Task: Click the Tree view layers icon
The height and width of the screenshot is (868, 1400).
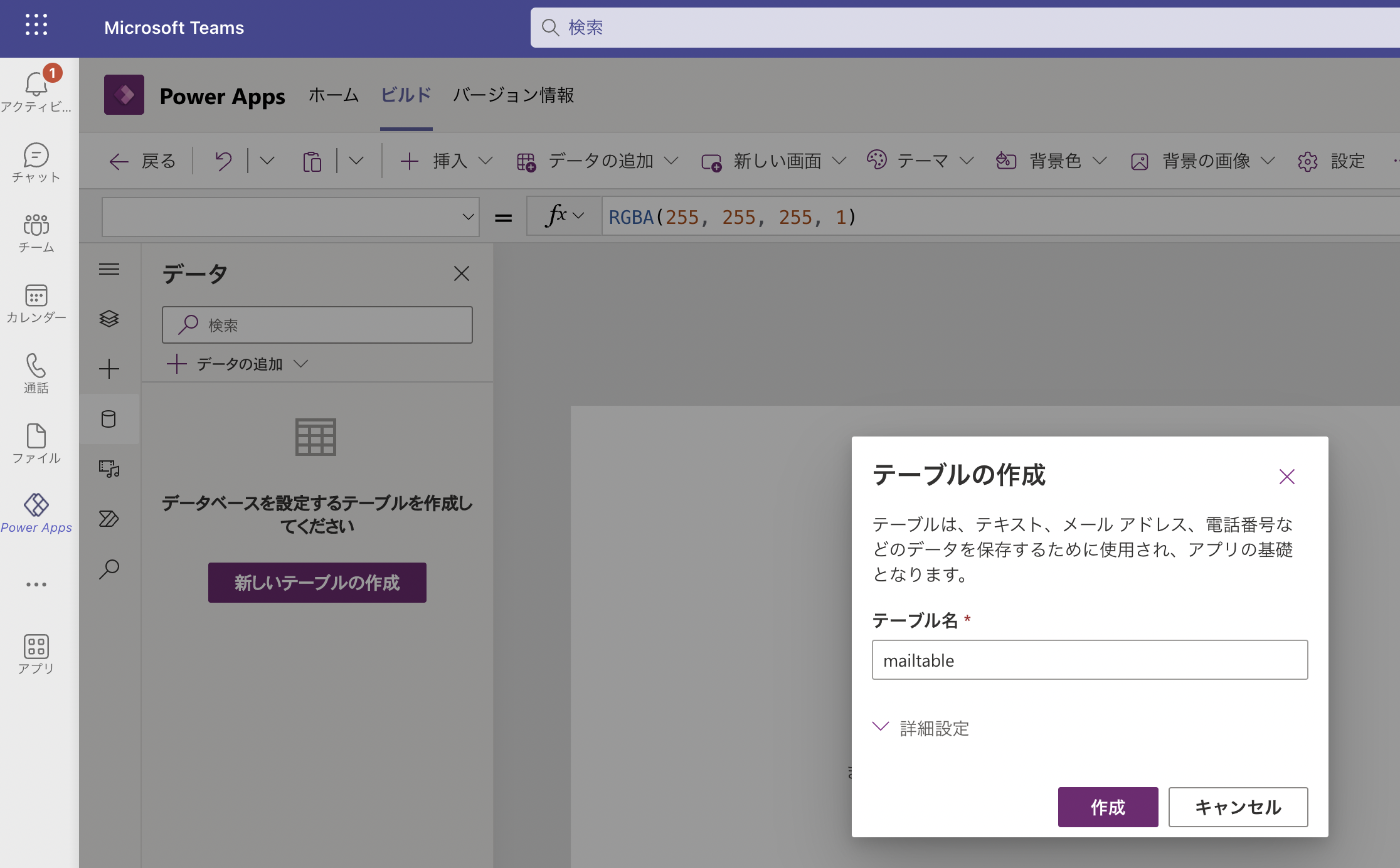Action: coord(109,319)
